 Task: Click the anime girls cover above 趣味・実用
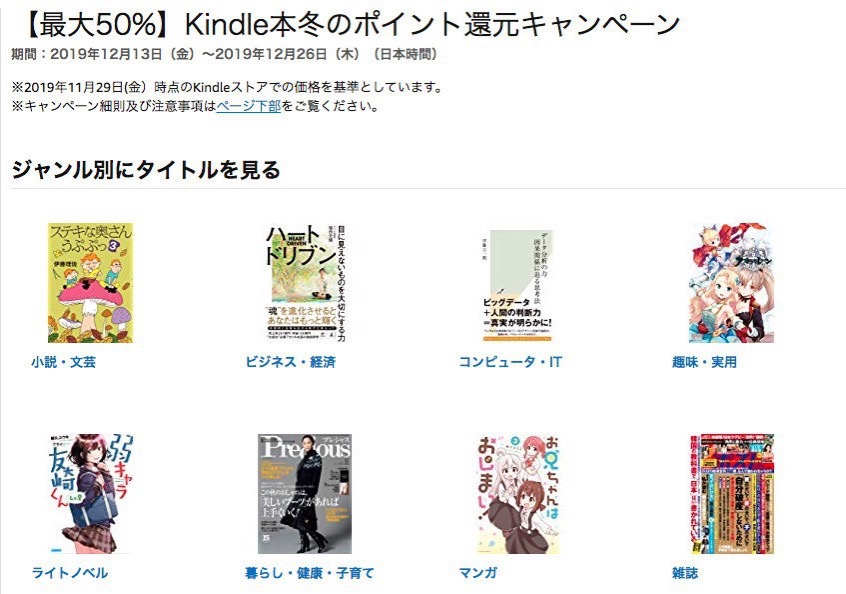click(x=732, y=283)
